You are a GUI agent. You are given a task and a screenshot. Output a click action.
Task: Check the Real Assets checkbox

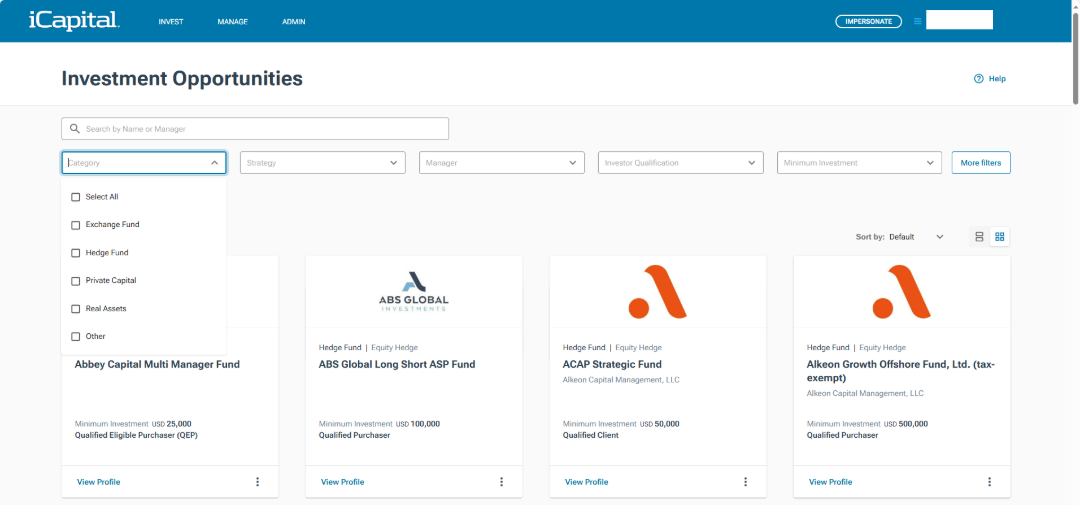point(76,309)
